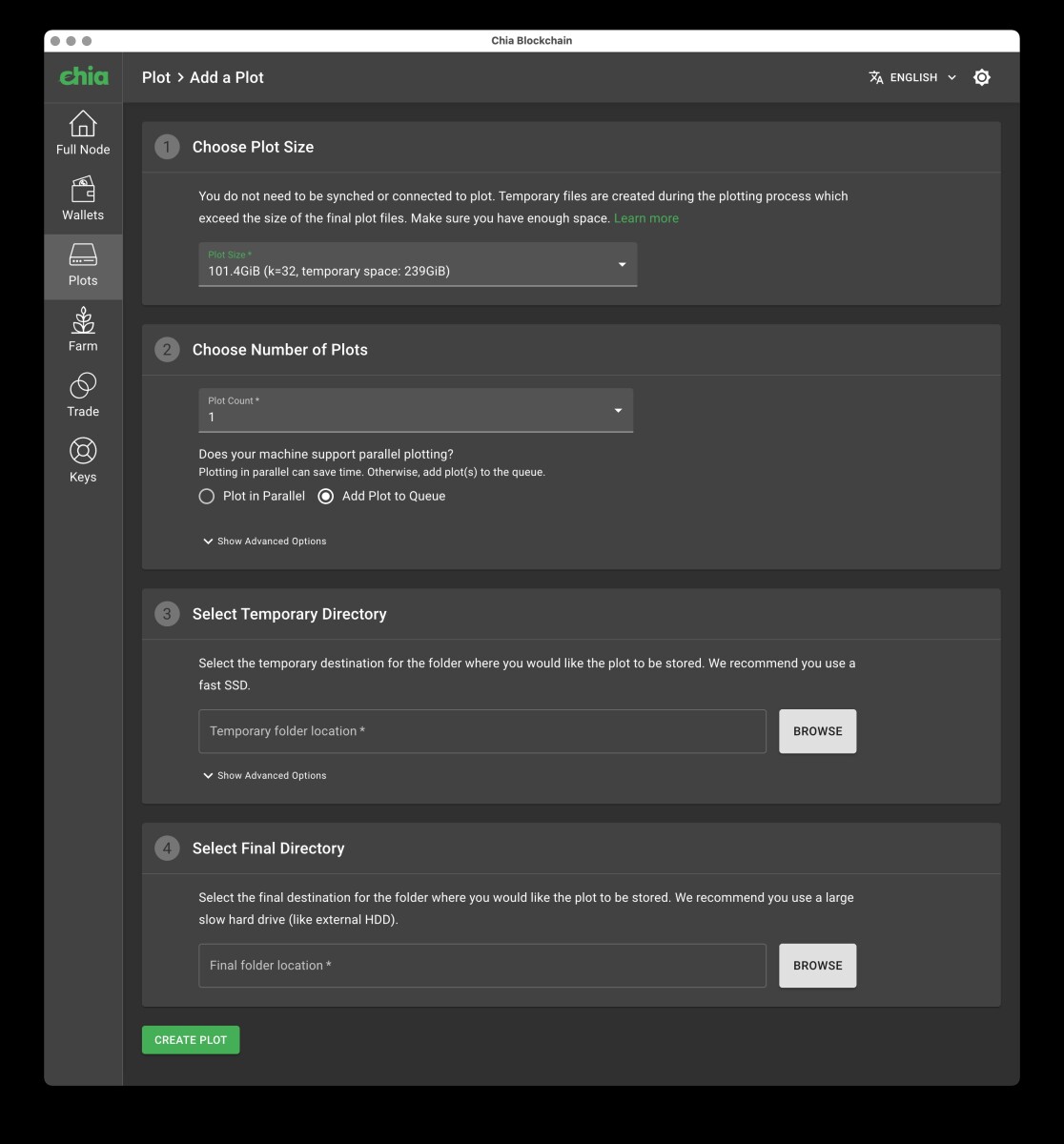Expand advanced options under Temporary Directory
This screenshot has height=1144, width=1064.
(264, 775)
